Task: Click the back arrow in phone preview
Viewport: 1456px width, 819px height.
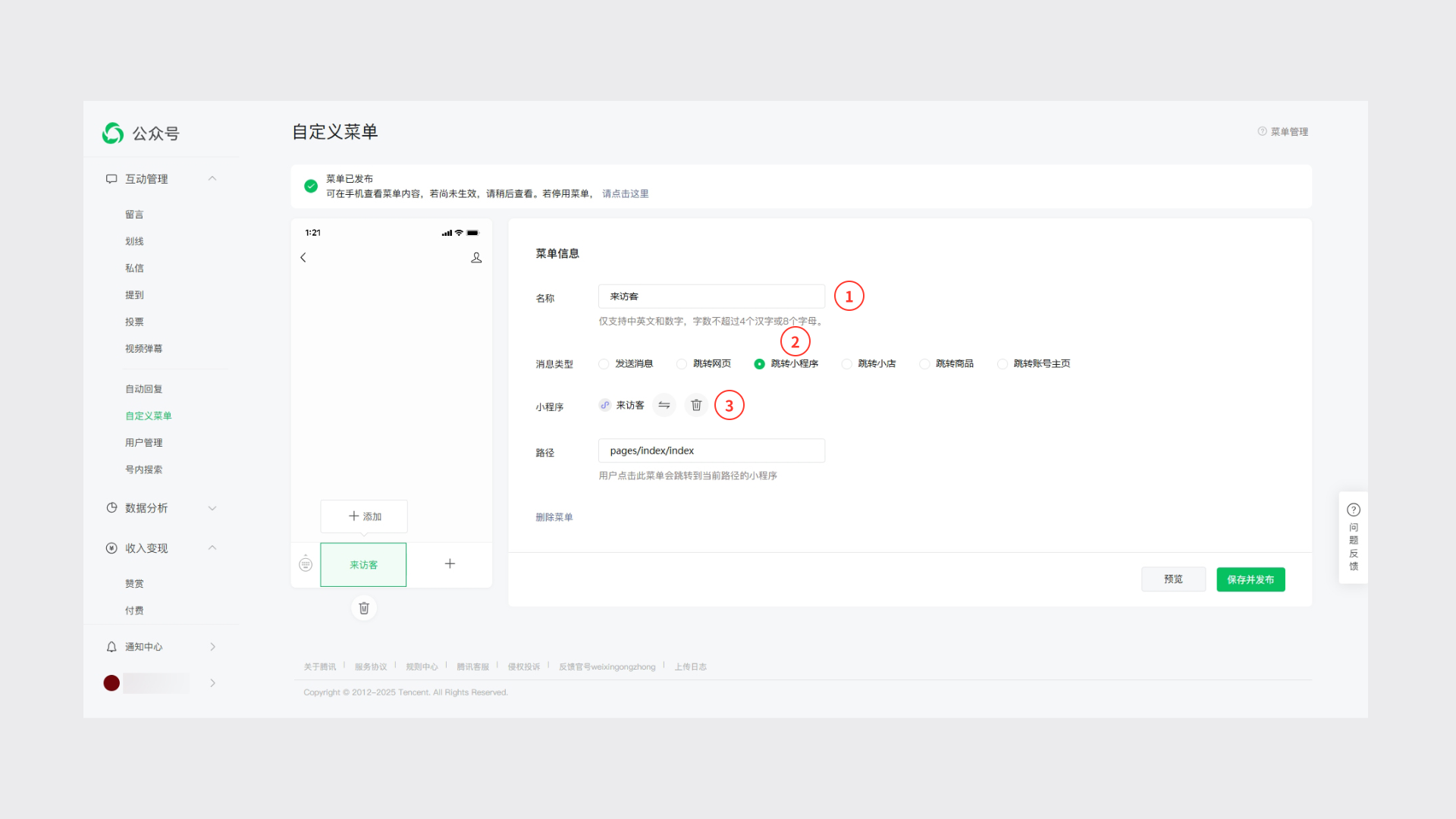Action: (303, 258)
